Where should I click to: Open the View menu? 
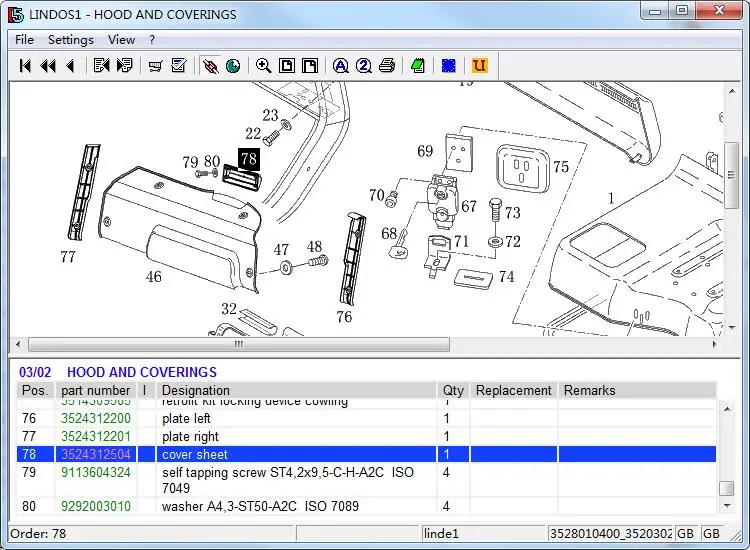[121, 40]
